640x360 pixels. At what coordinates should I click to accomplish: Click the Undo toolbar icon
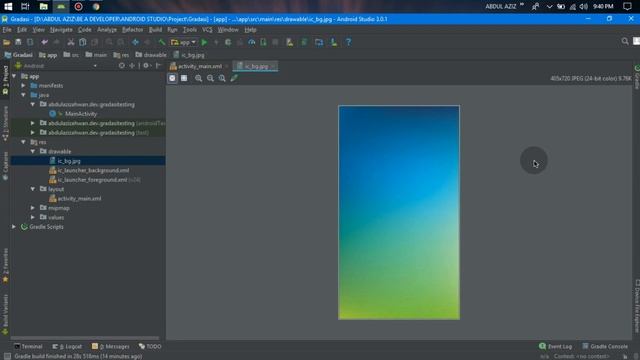44,42
